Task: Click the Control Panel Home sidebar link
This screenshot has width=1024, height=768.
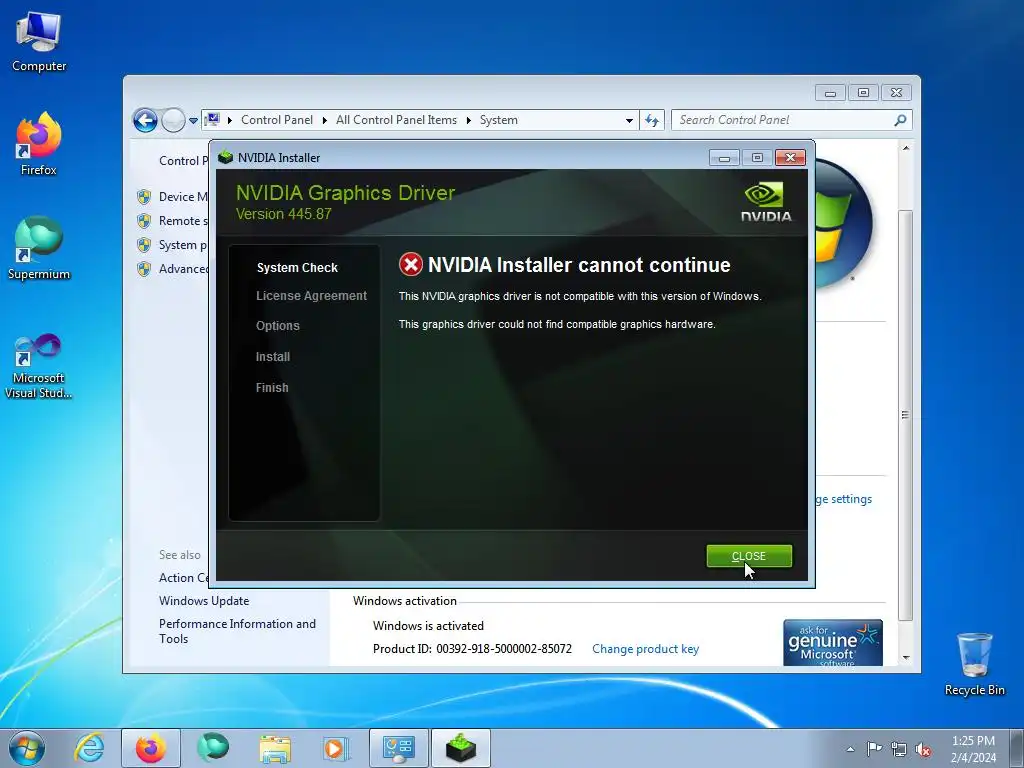Action: 184,161
